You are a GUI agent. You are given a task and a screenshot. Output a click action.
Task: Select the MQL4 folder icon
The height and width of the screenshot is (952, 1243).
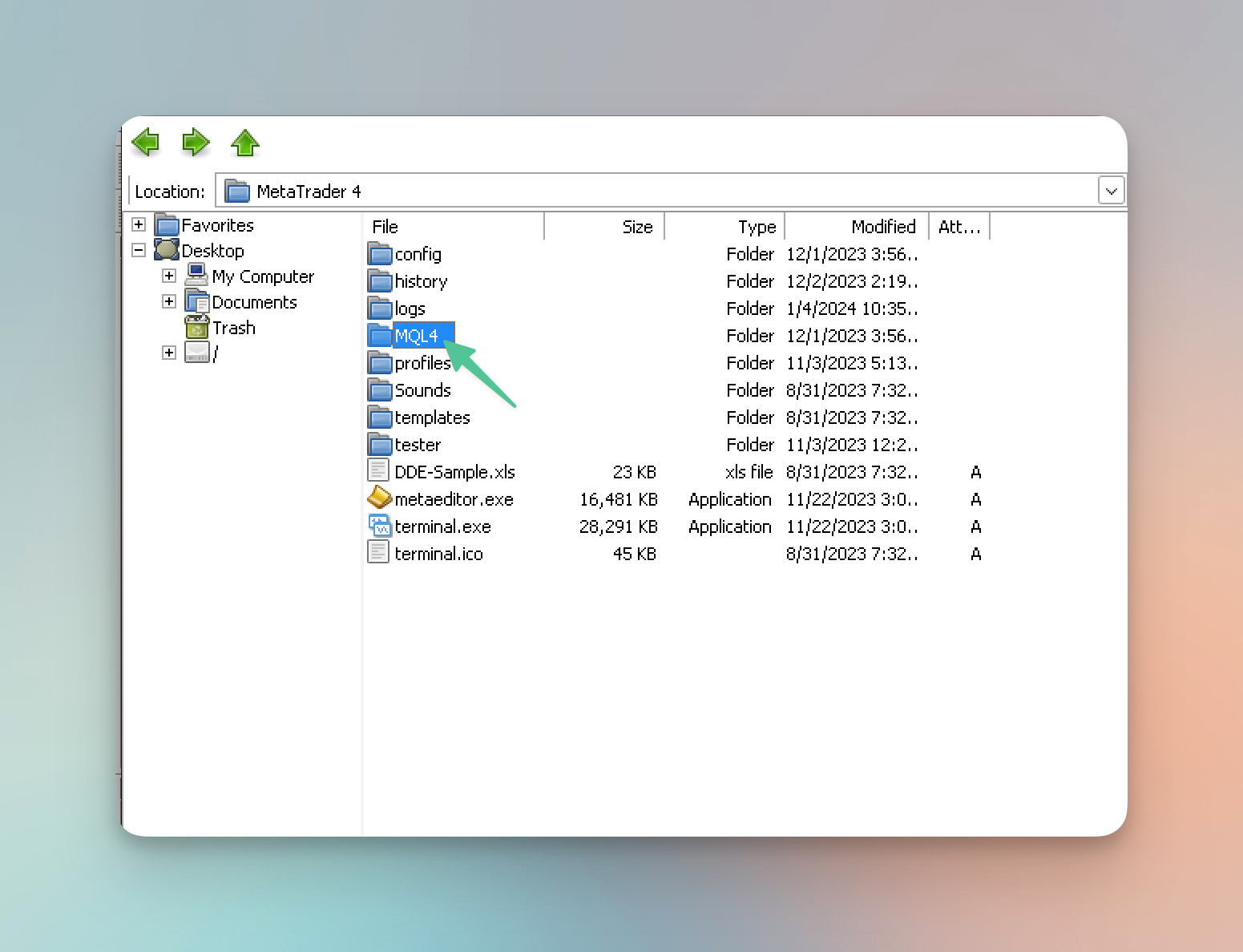380,336
